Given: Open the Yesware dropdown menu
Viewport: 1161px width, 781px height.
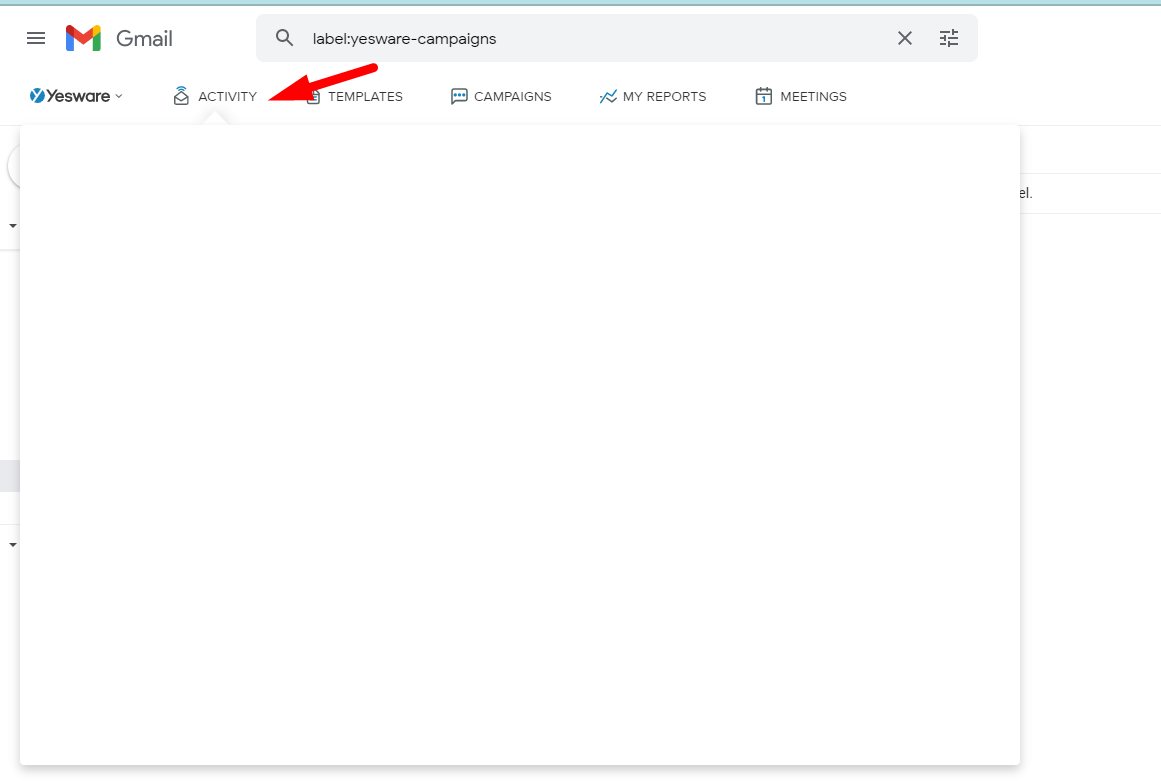Looking at the screenshot, I should (76, 95).
